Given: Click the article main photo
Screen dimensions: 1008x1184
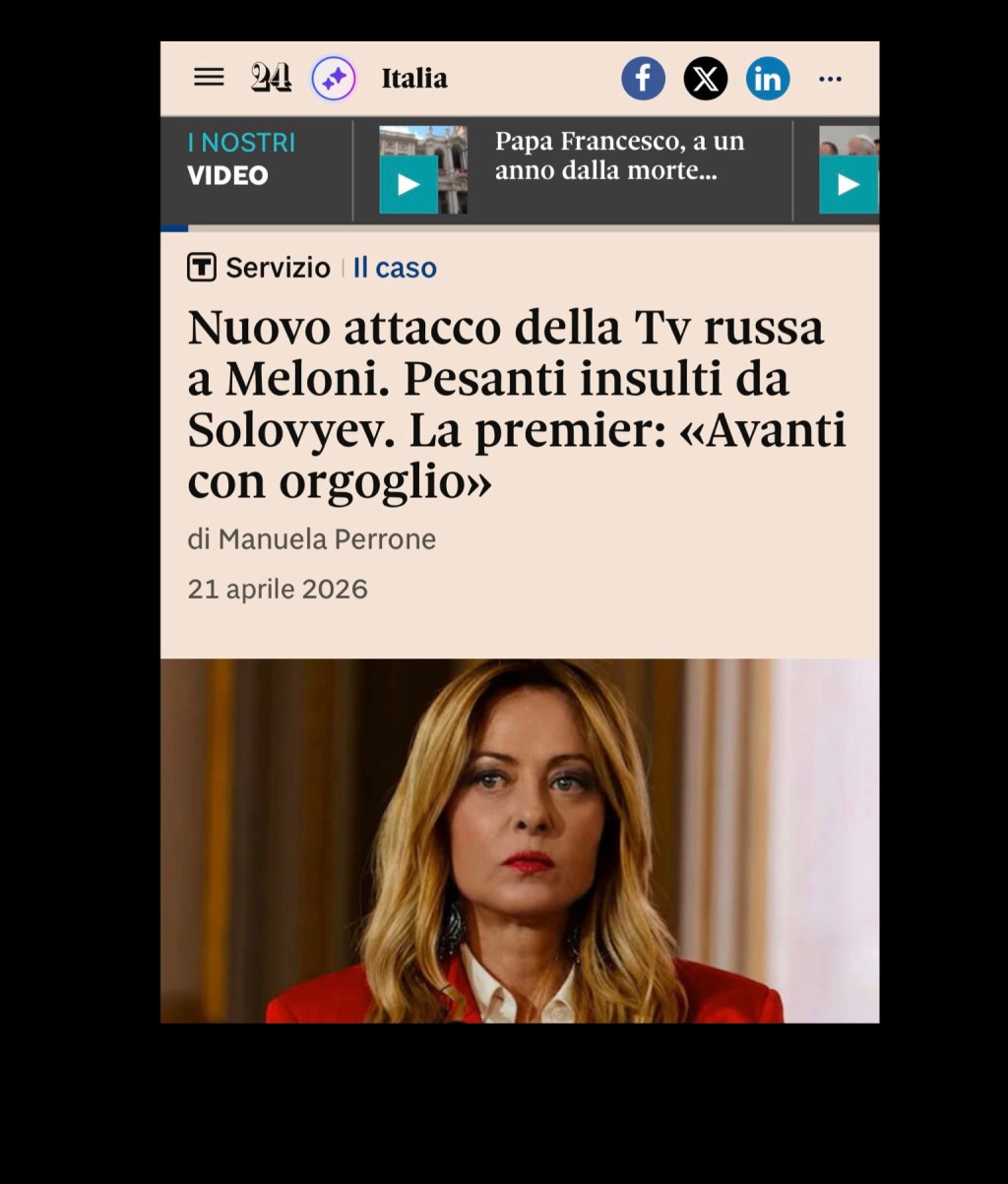Looking at the screenshot, I should pos(520,841).
